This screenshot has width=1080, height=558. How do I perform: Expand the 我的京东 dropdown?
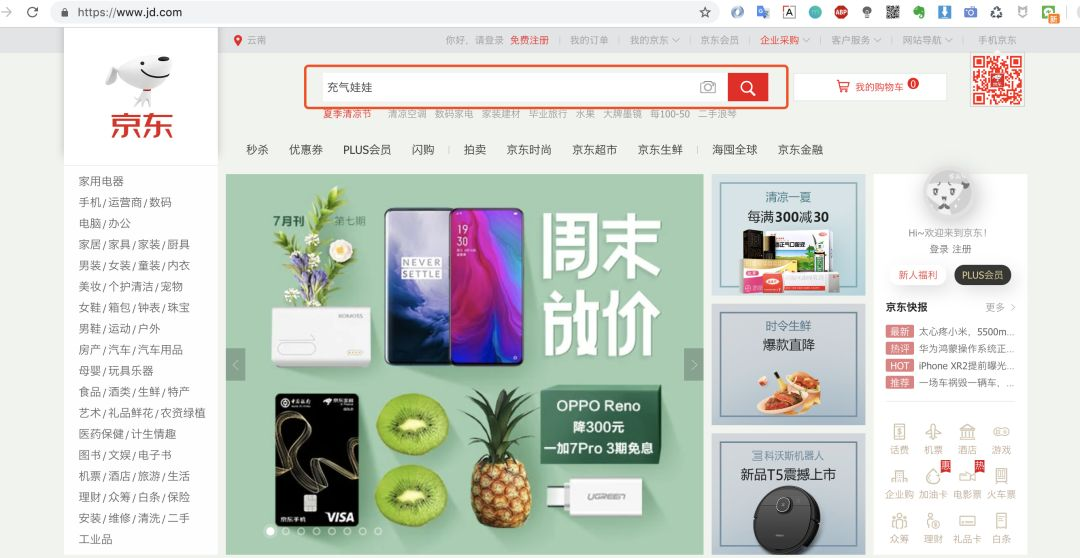click(x=654, y=40)
